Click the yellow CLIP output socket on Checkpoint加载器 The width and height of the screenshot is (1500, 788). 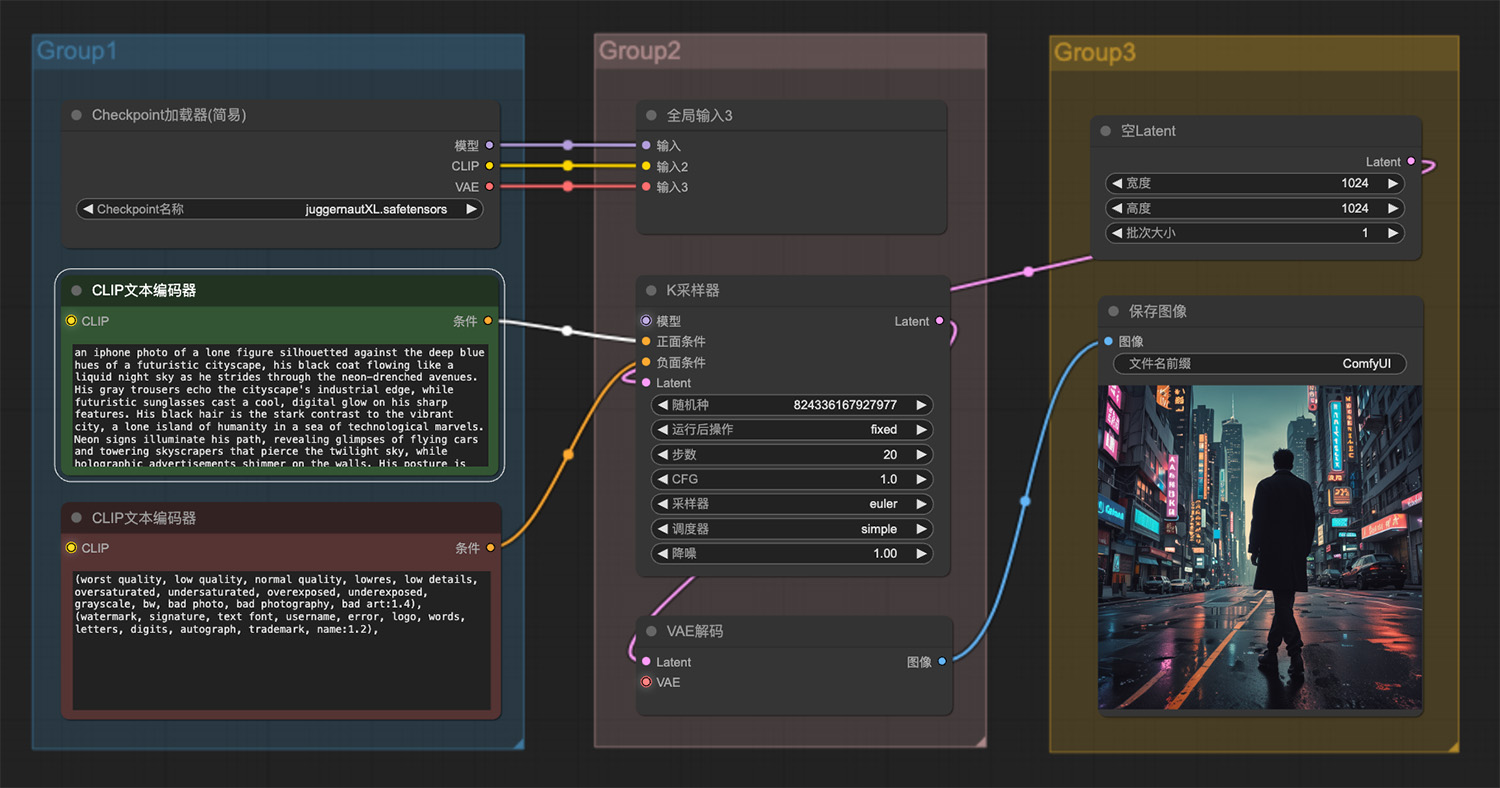(x=489, y=166)
